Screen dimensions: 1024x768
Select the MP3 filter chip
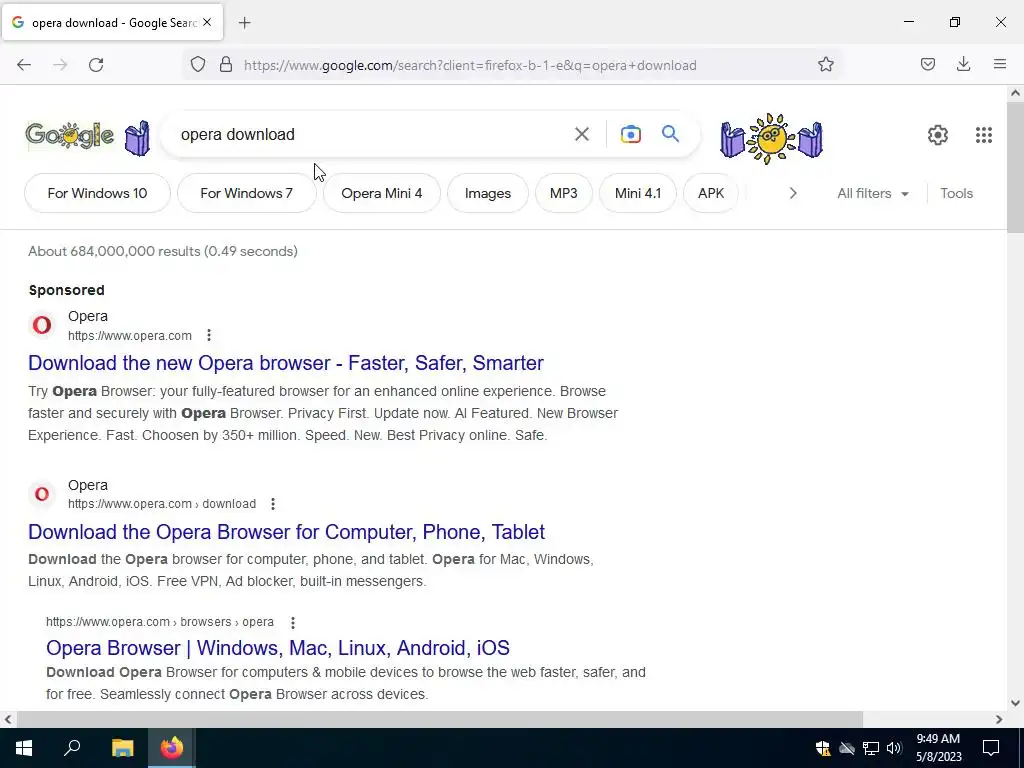click(564, 193)
